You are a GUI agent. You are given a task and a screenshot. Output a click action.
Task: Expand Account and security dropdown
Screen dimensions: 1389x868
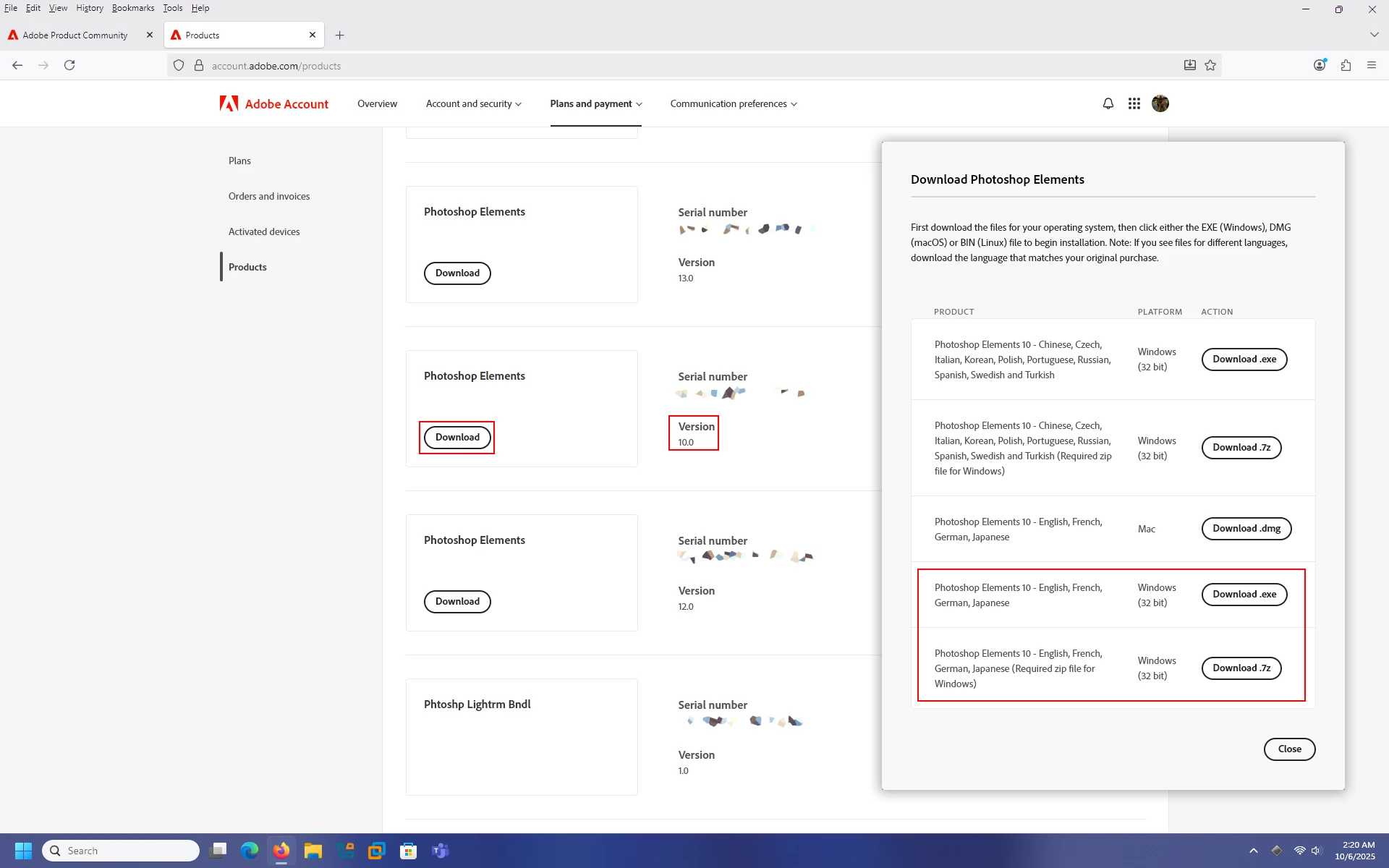473,103
